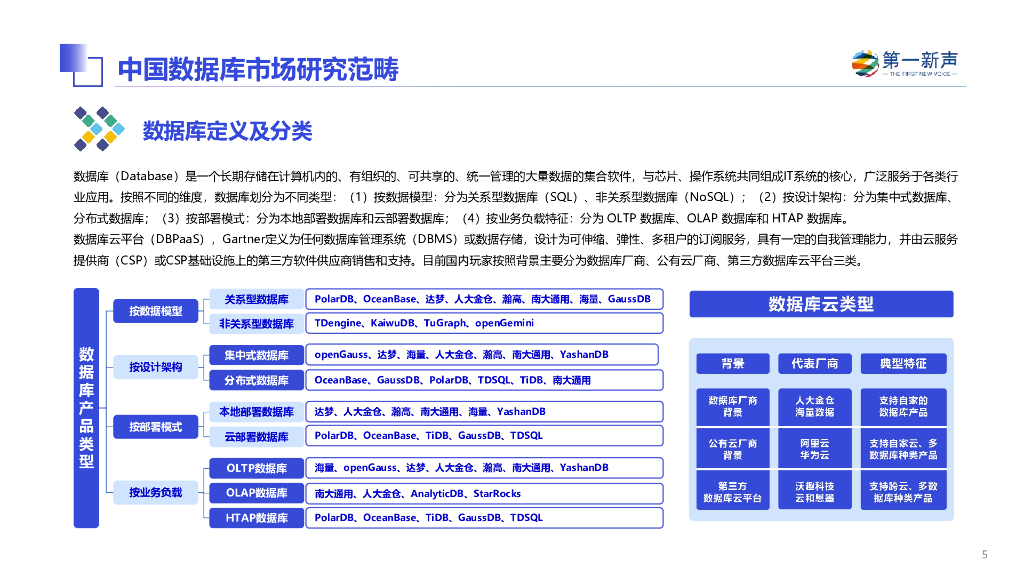Screen dimensions: 1024x576
Task: Click the 背景 column header
Action: (x=733, y=364)
